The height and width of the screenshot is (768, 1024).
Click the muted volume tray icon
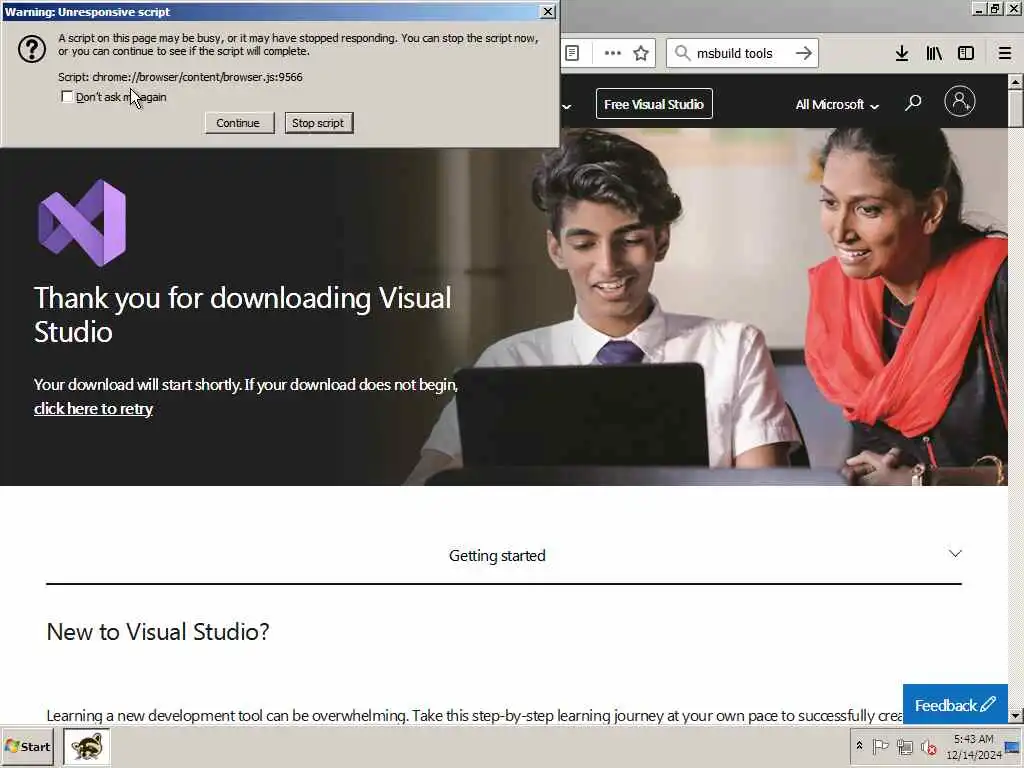928,746
